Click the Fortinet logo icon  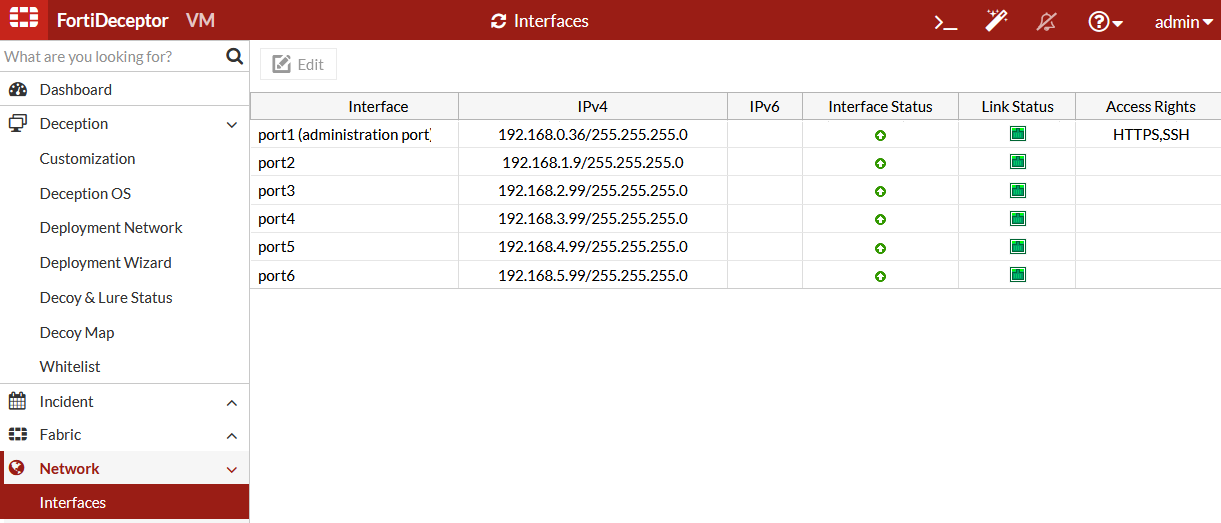24,20
